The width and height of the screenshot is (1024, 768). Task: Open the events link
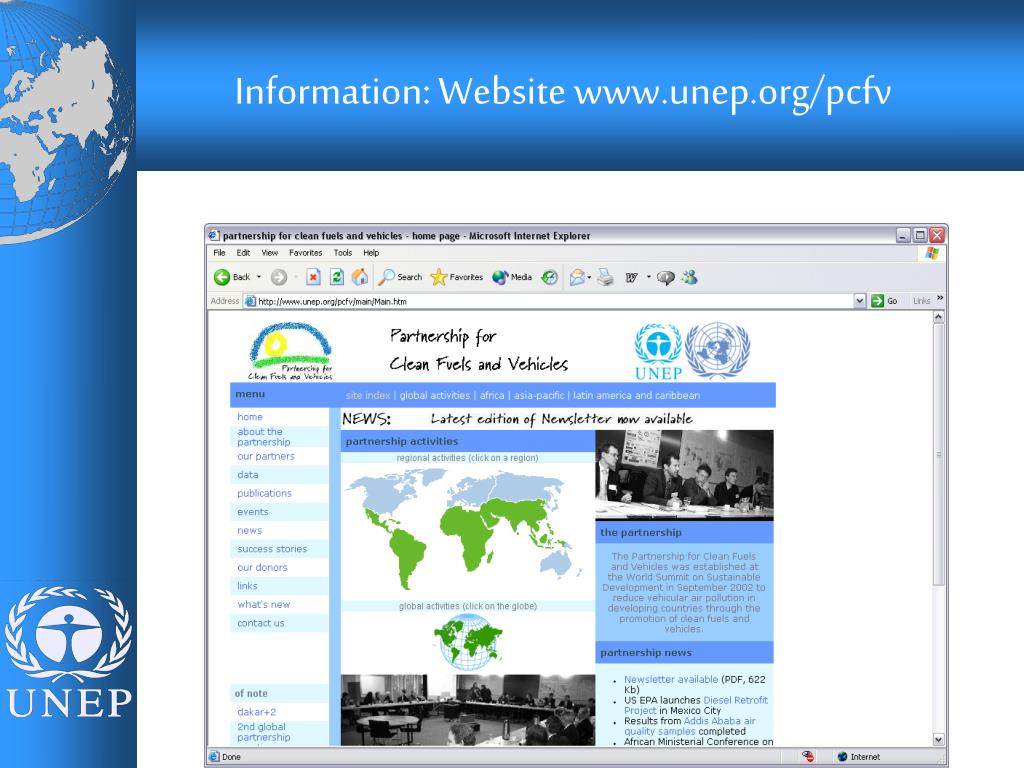point(253,512)
